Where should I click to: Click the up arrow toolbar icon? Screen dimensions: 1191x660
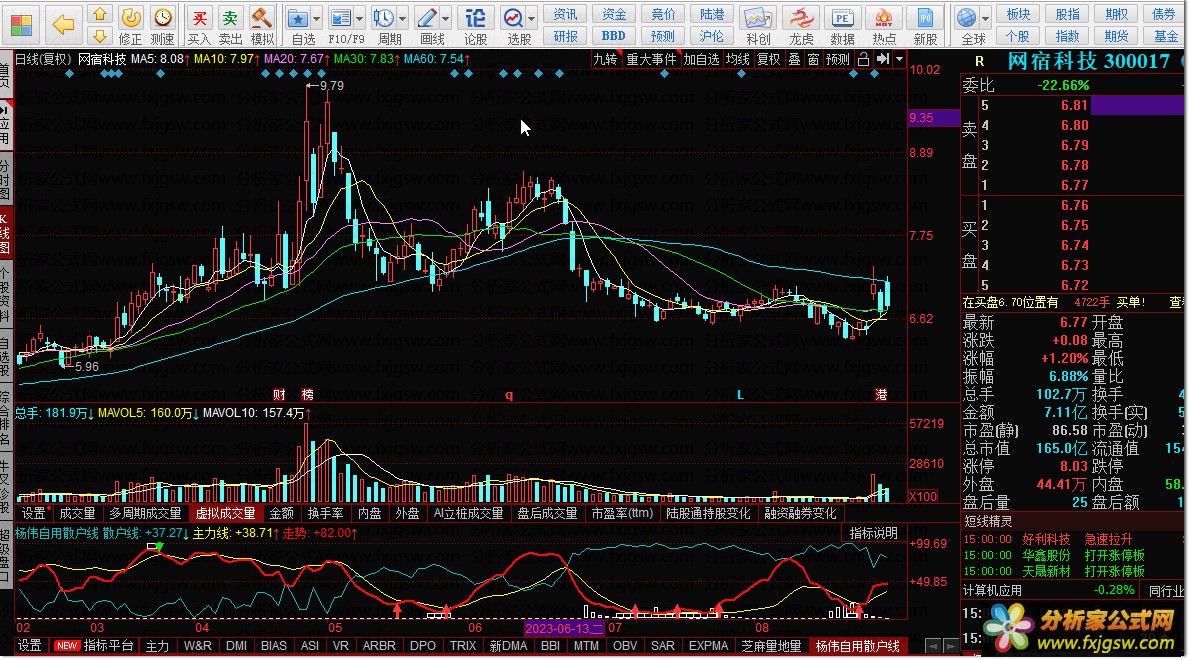100,14
